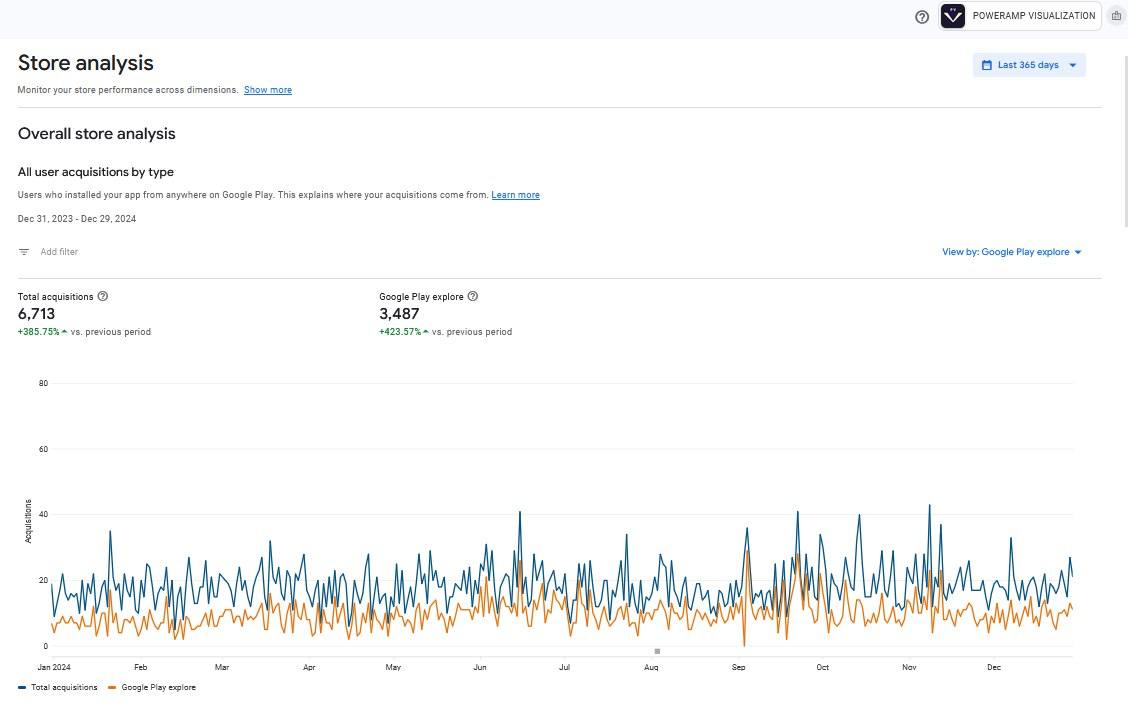Viewport: 1128px width, 705px height.
Task: Click the calendar icon in date range selector
Action: (x=986, y=65)
